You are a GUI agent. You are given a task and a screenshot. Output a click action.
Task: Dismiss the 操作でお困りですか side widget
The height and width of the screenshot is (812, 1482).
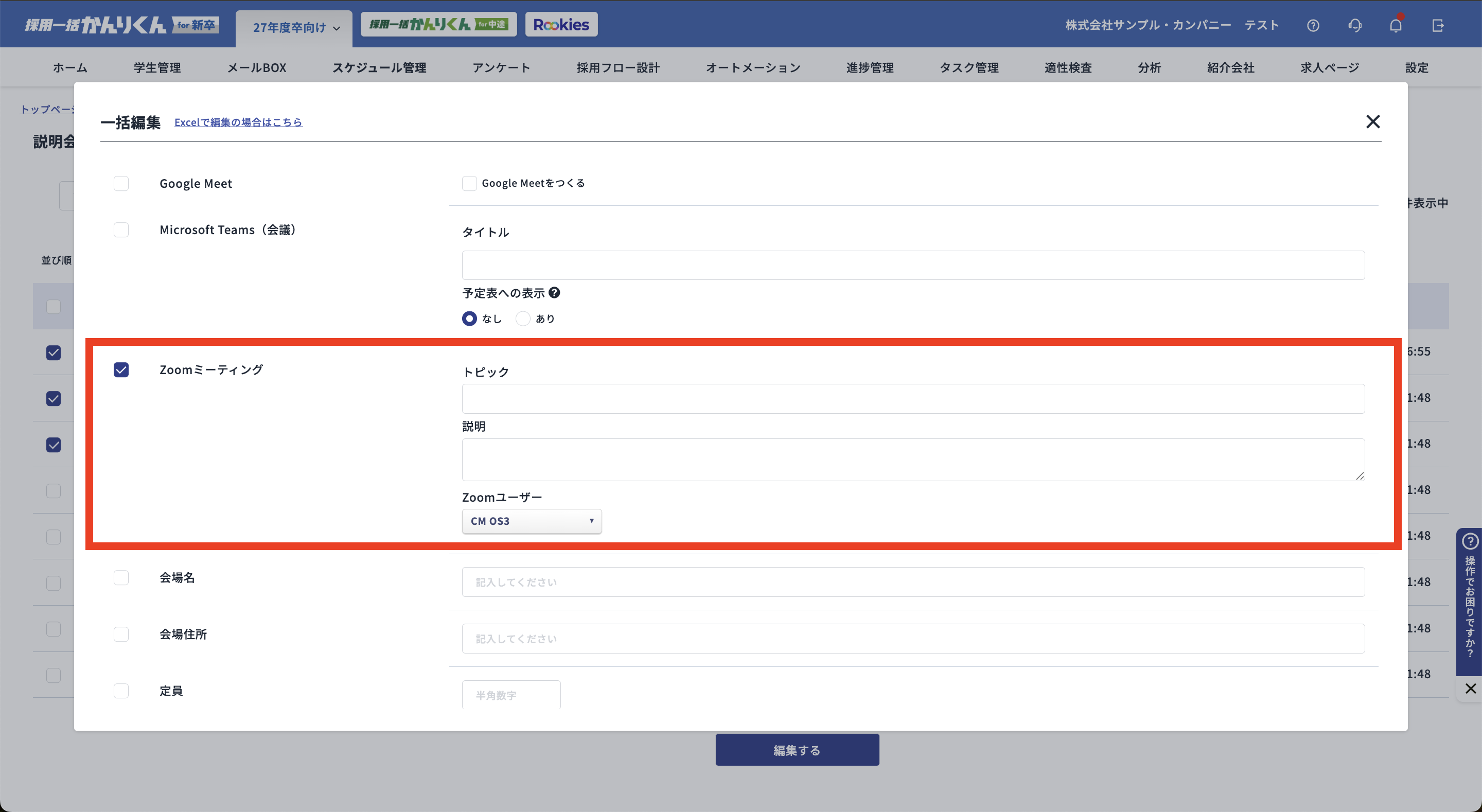1470,689
